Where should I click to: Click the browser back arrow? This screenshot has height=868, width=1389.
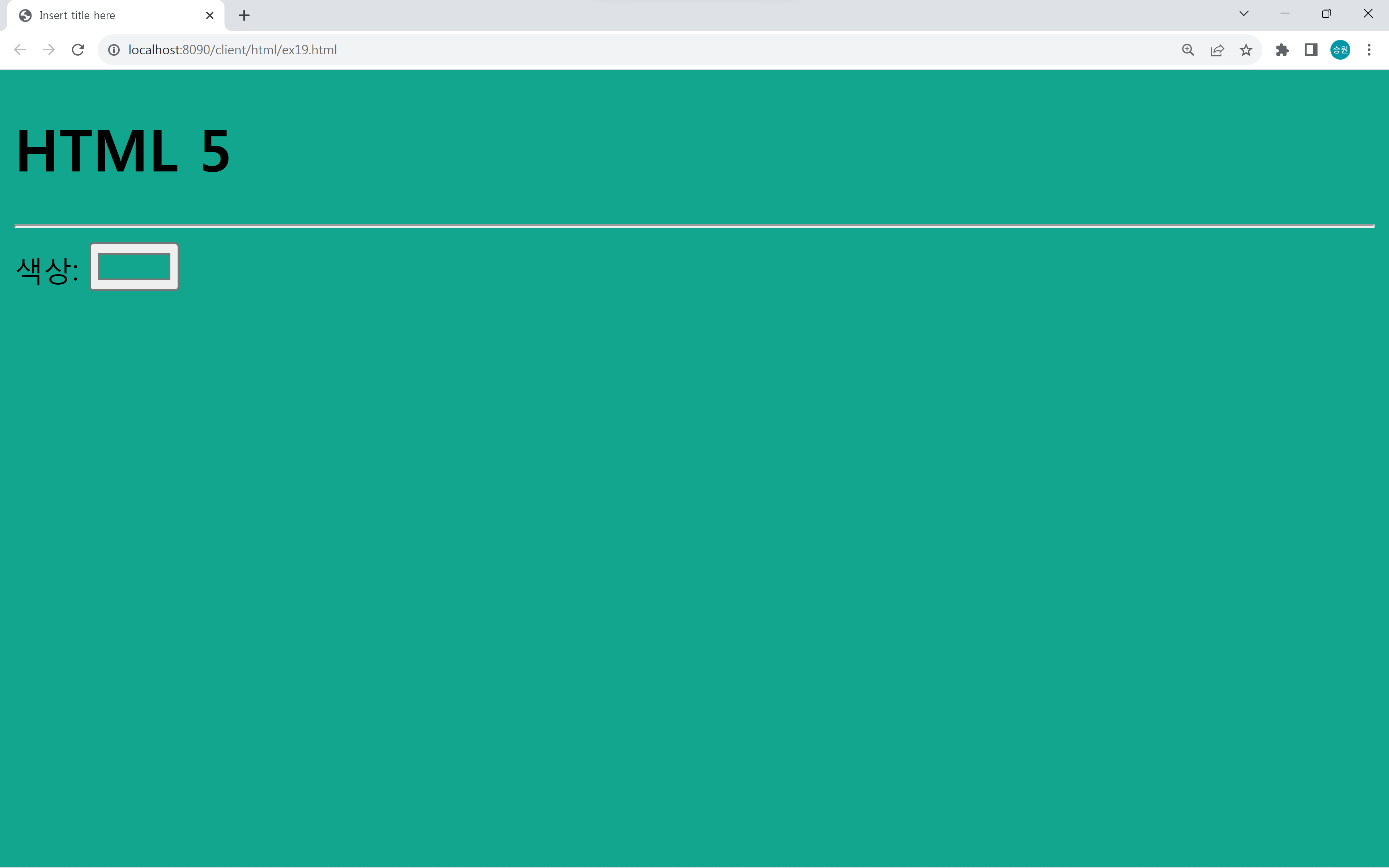(20, 50)
